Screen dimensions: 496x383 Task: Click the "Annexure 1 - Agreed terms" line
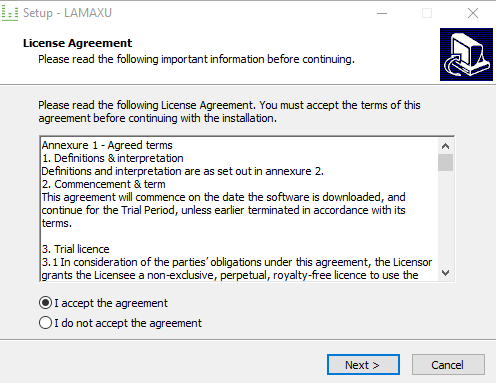[107, 145]
